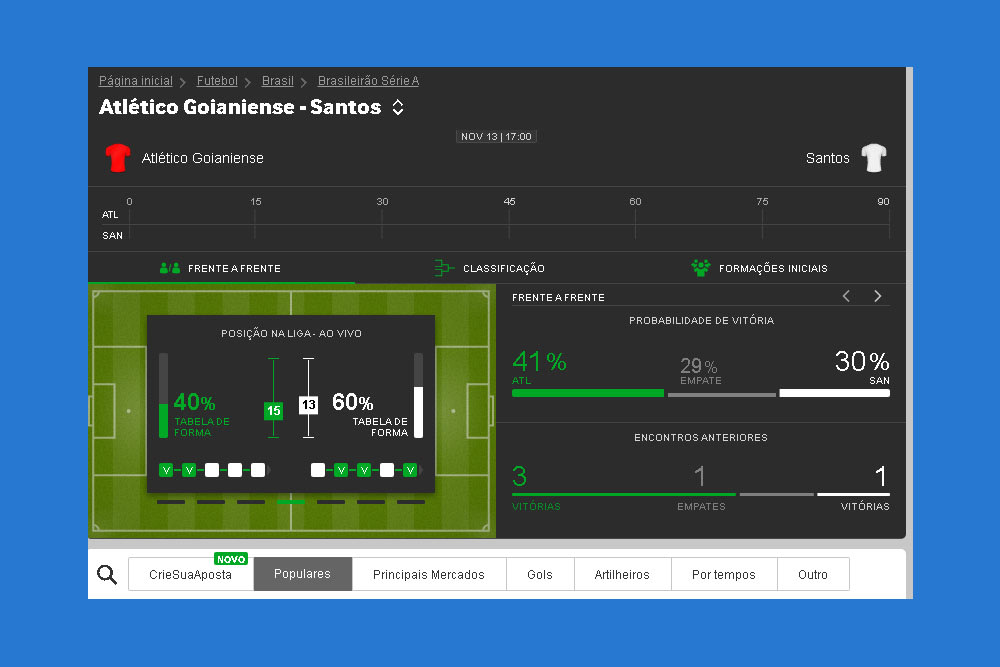This screenshot has height=667, width=1000.
Task: Select the Populares markets tab
Action: [x=302, y=574]
